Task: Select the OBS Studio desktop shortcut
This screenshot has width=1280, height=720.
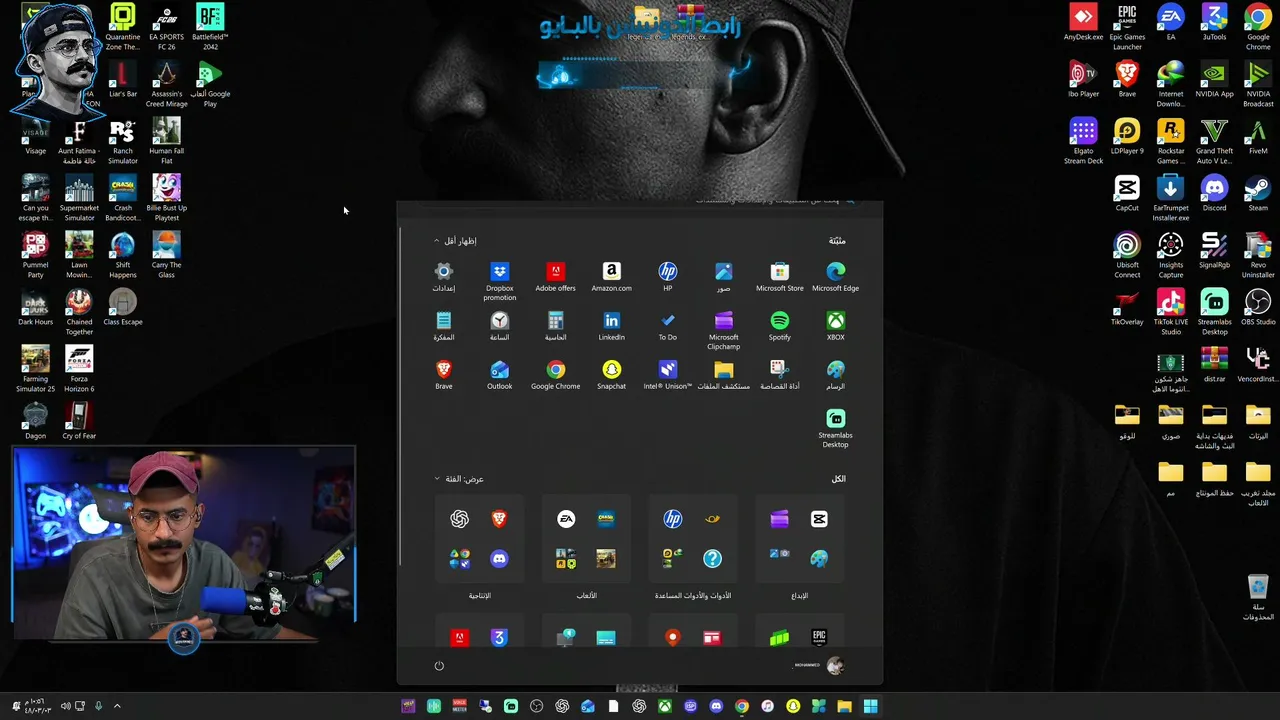Action: pyautogui.click(x=1258, y=308)
